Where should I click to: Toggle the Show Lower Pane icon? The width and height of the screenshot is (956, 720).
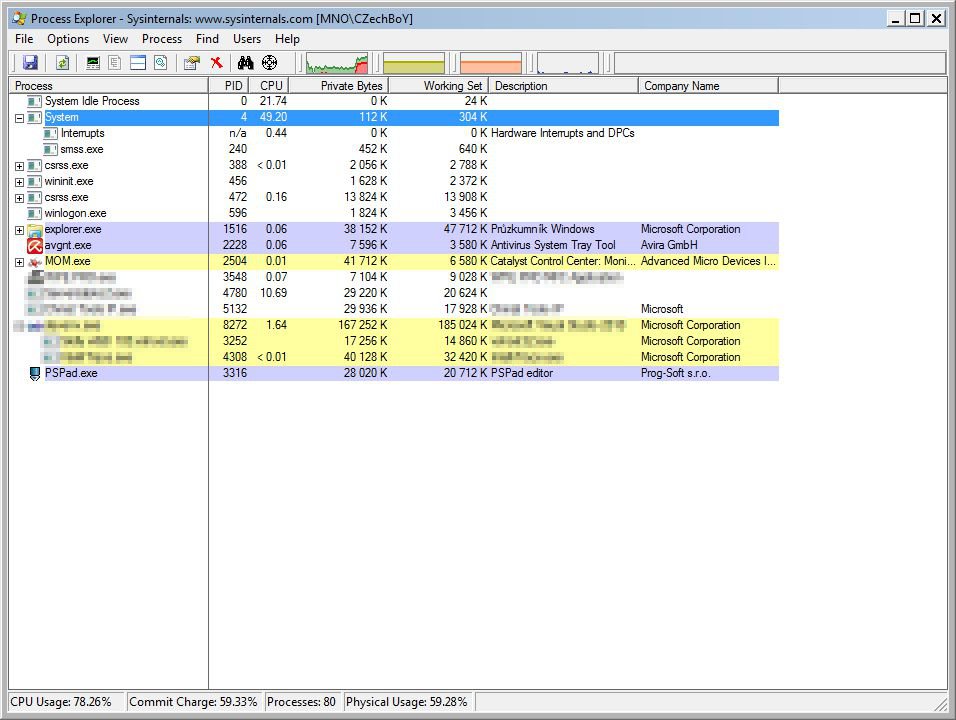(138, 62)
